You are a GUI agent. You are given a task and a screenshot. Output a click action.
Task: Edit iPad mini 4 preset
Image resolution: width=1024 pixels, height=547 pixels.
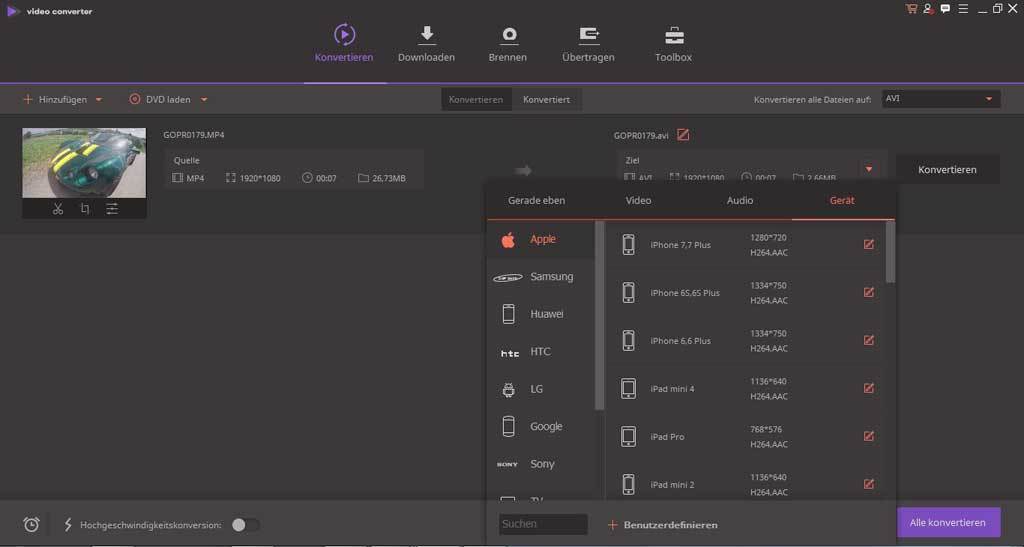point(869,388)
